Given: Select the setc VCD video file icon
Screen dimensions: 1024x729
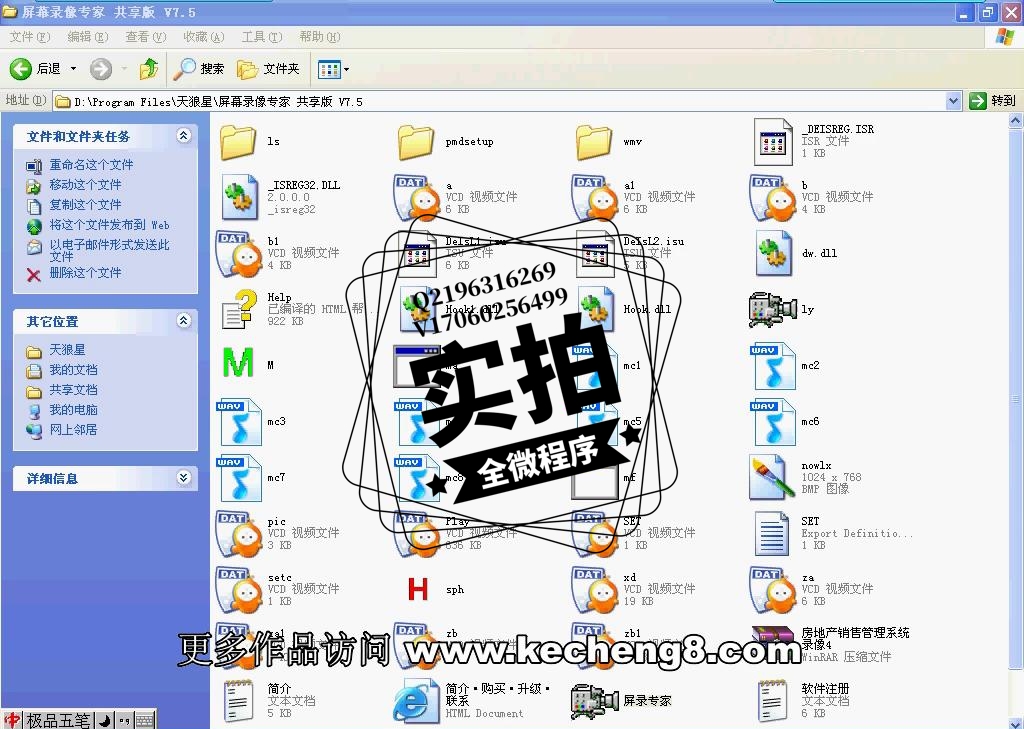Looking at the screenshot, I should (x=239, y=590).
